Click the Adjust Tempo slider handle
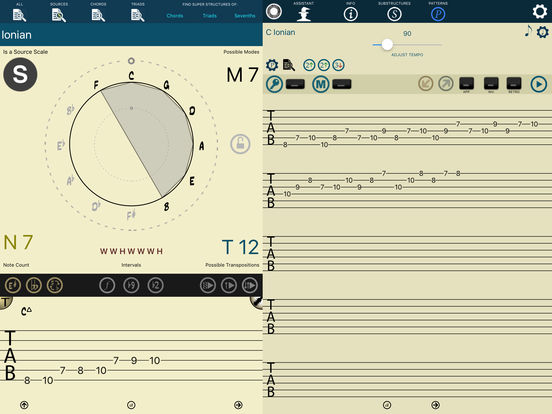The image size is (552, 414). tap(387, 44)
